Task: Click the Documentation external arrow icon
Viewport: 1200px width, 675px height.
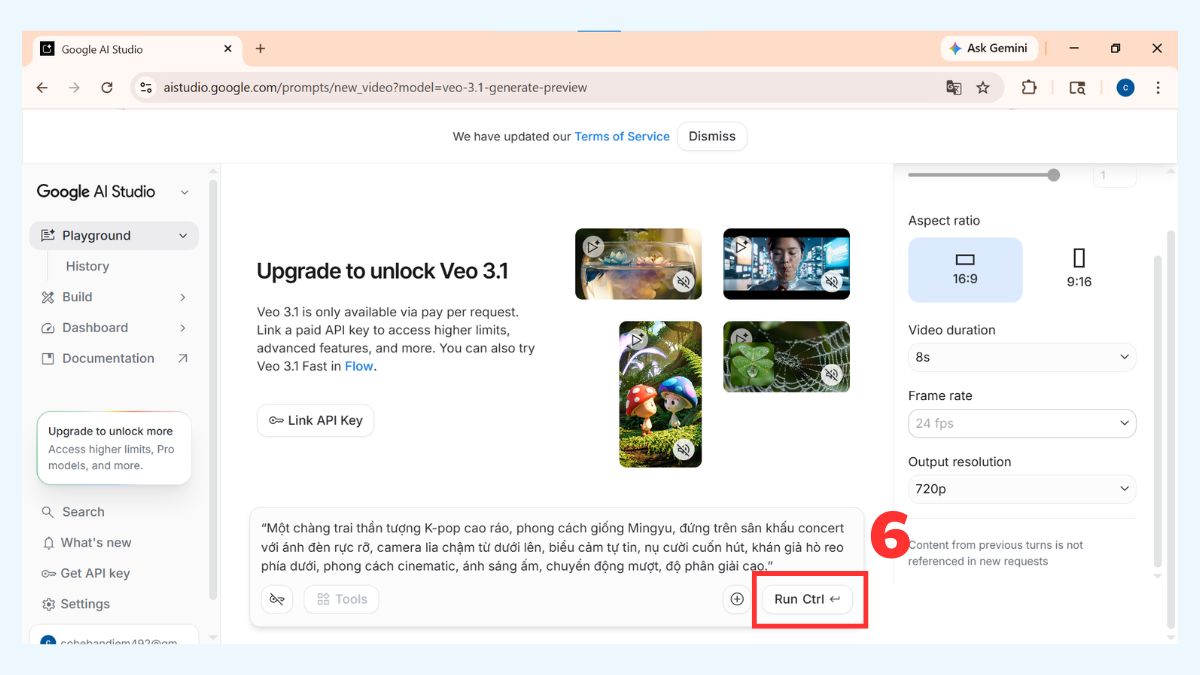Action: point(182,358)
